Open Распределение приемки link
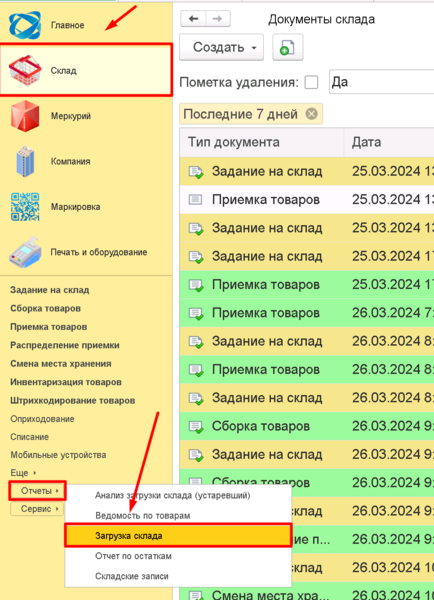Image resolution: width=434 pixels, height=600 pixels. 65,345
